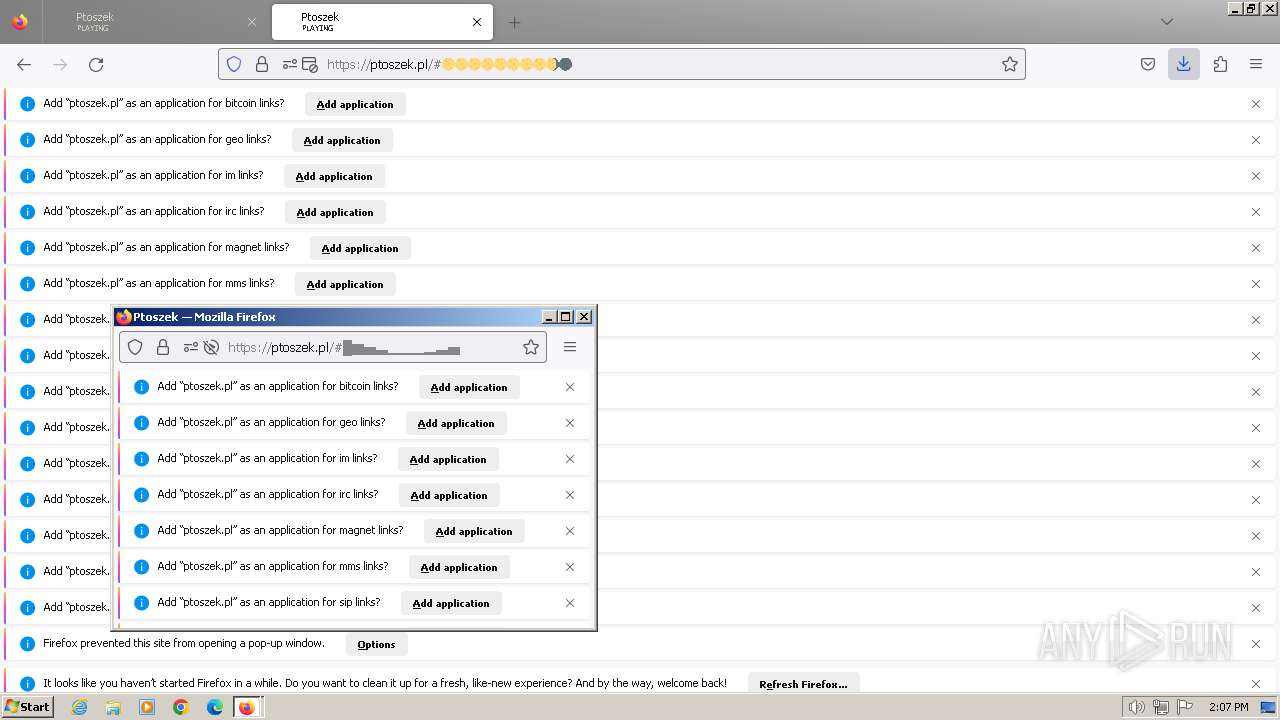Add application for geo links in popup
The width and height of the screenshot is (1280, 720).
click(456, 423)
